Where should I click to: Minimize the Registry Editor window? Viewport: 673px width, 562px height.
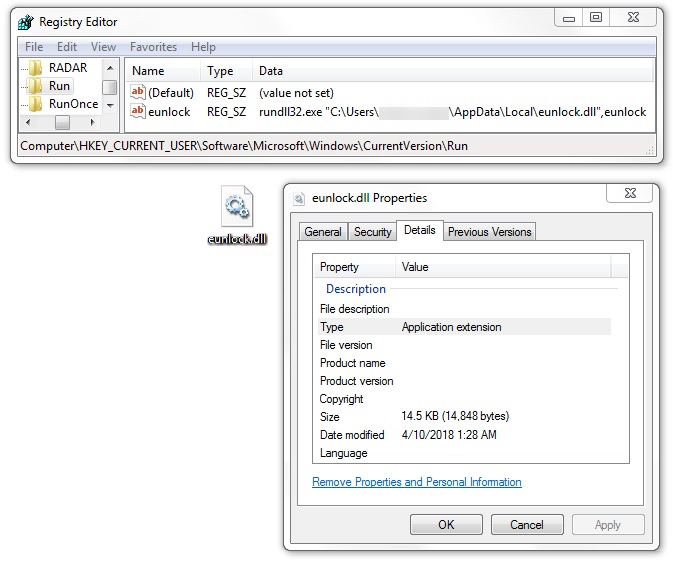[x=569, y=18]
